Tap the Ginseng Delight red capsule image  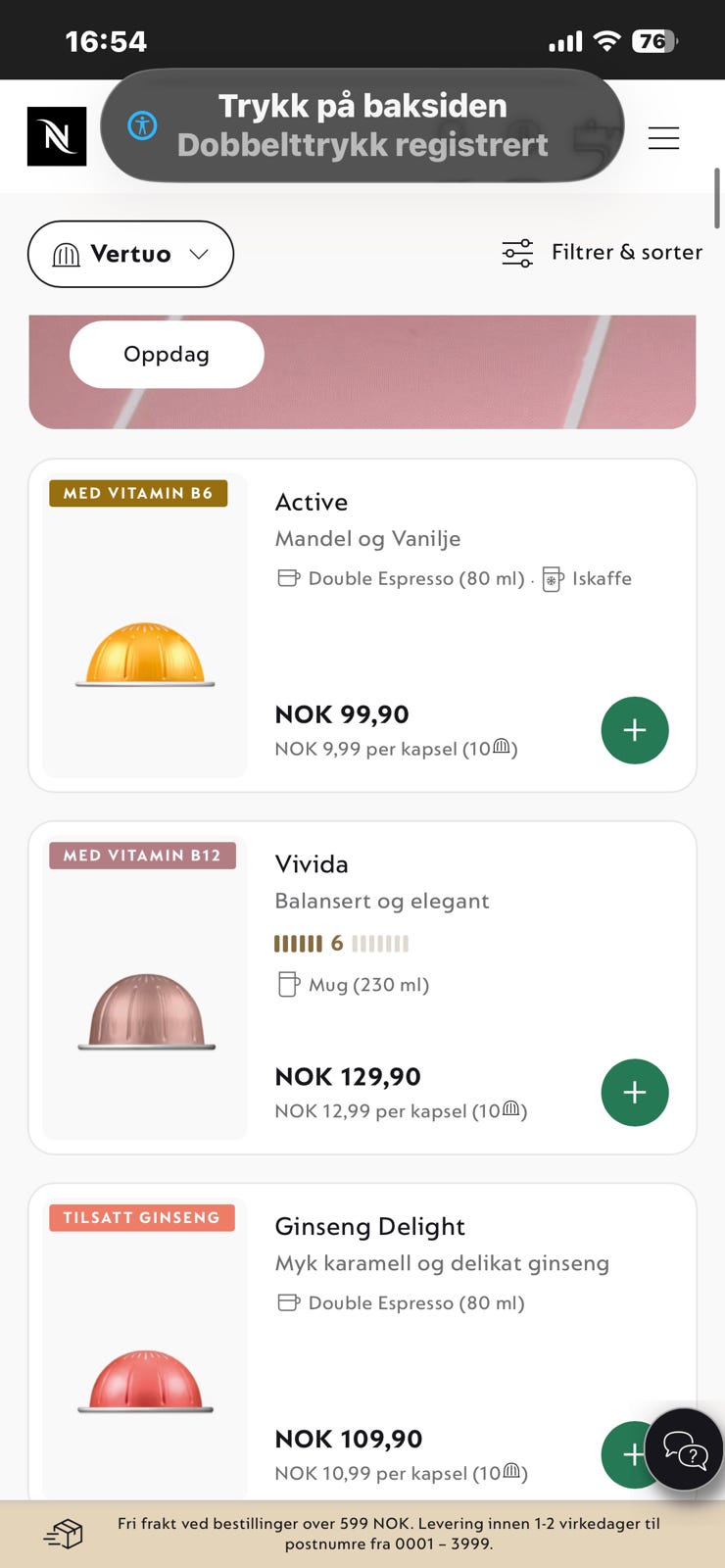tap(145, 1380)
